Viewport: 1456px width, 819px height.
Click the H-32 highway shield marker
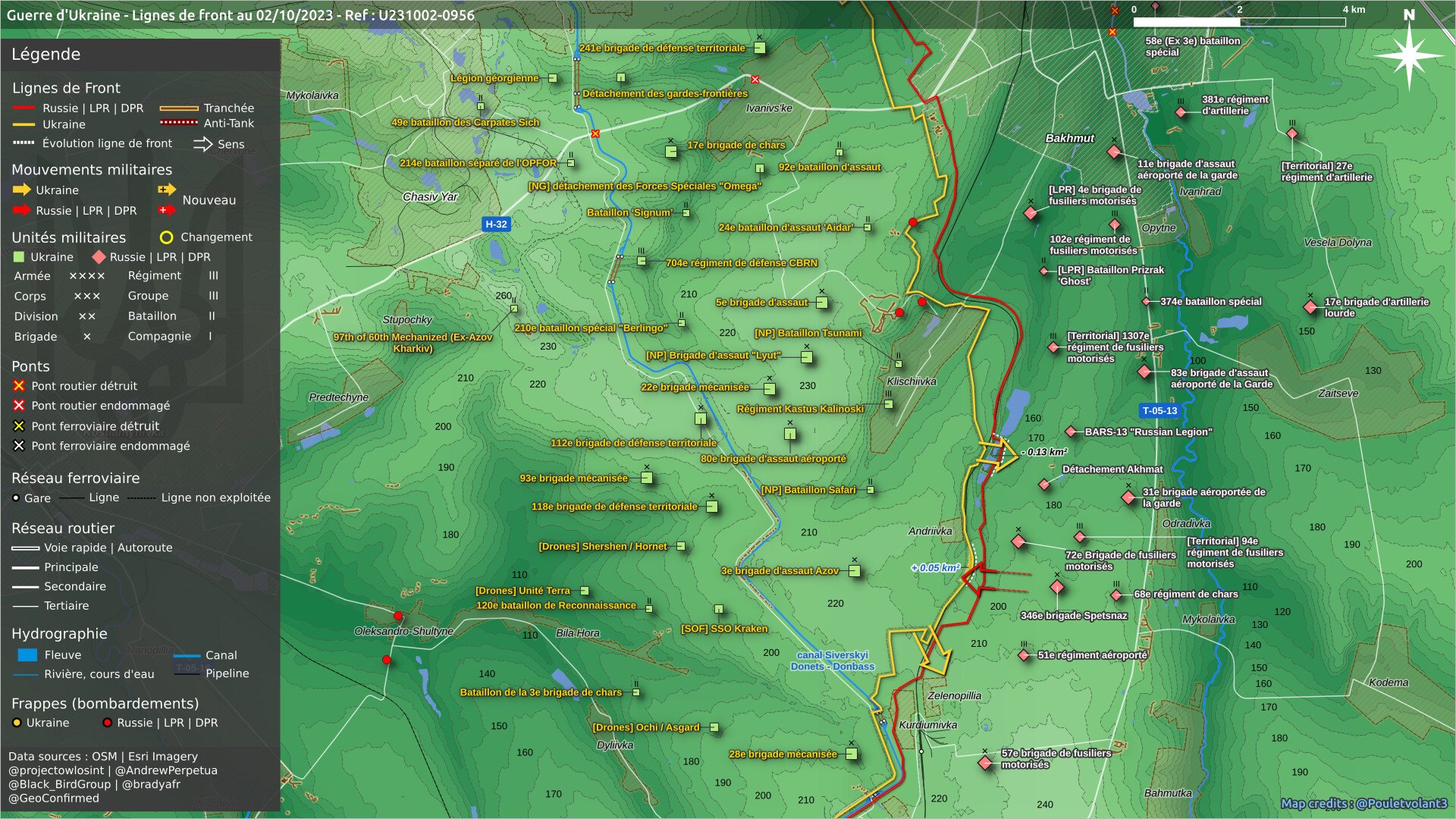(496, 224)
